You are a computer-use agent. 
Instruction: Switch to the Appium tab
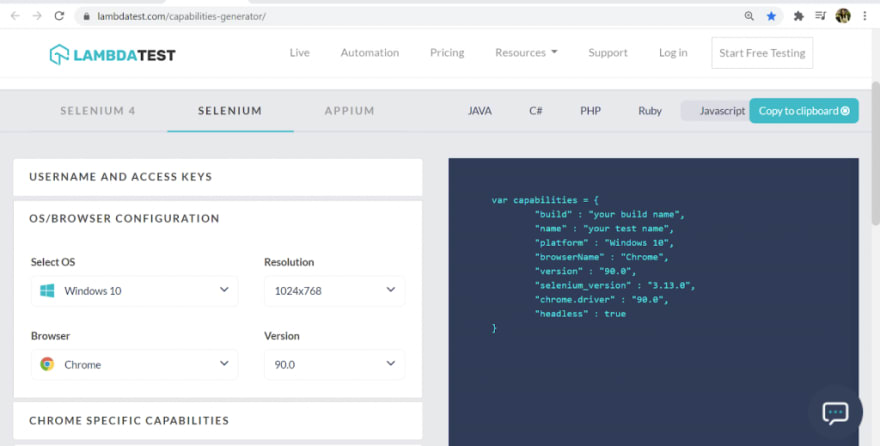pos(349,111)
